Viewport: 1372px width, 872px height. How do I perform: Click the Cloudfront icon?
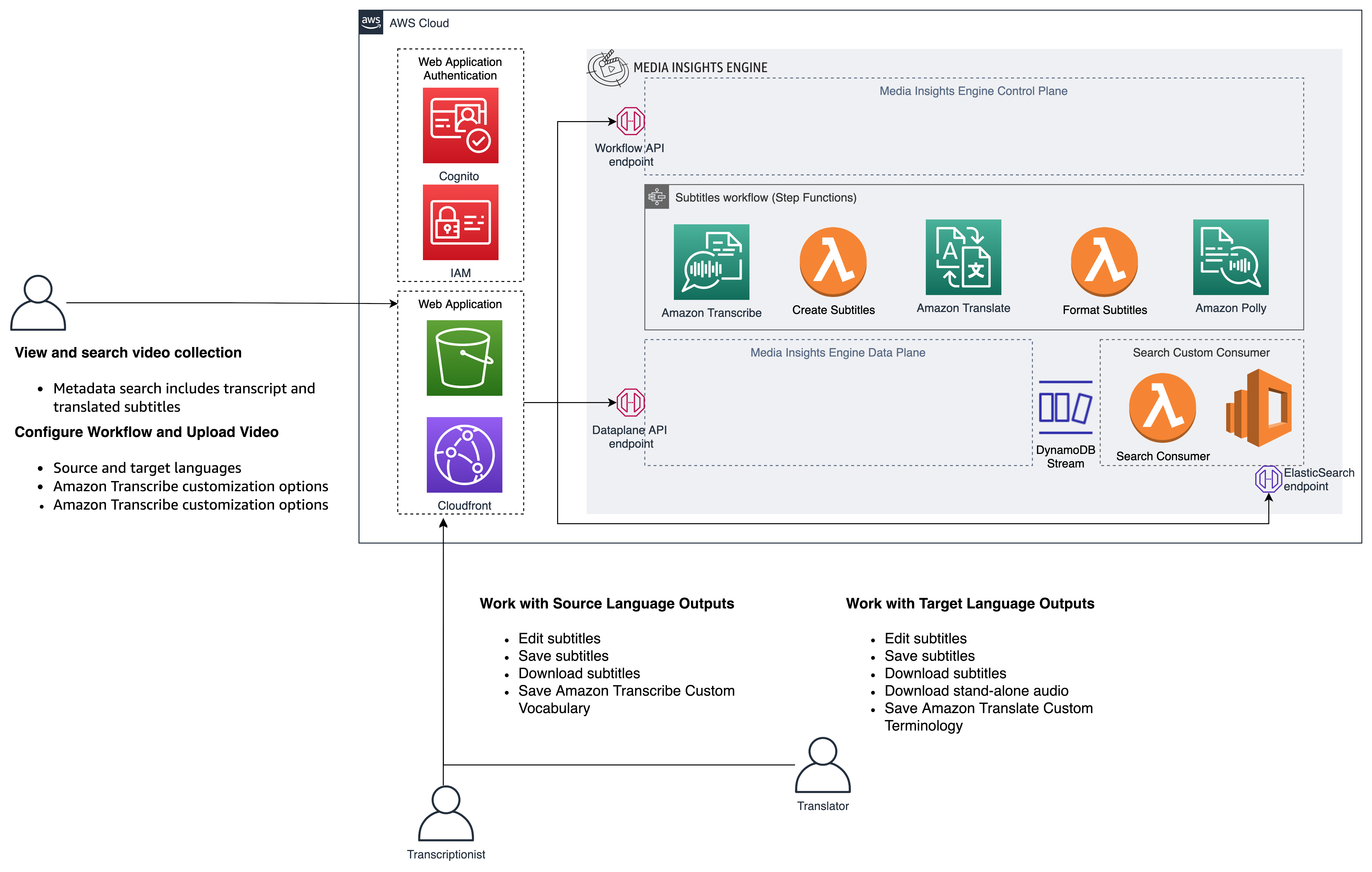point(464,454)
